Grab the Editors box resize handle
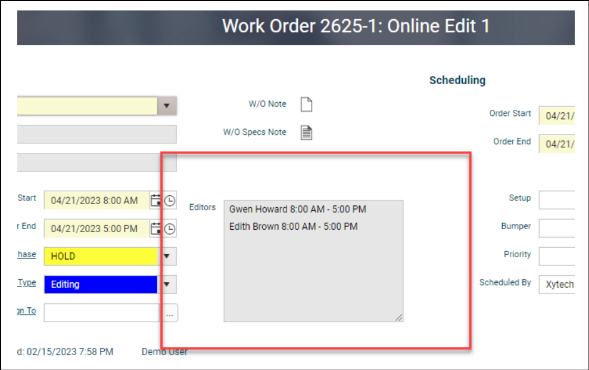Viewport: 589px width, 370px height. (x=399, y=317)
